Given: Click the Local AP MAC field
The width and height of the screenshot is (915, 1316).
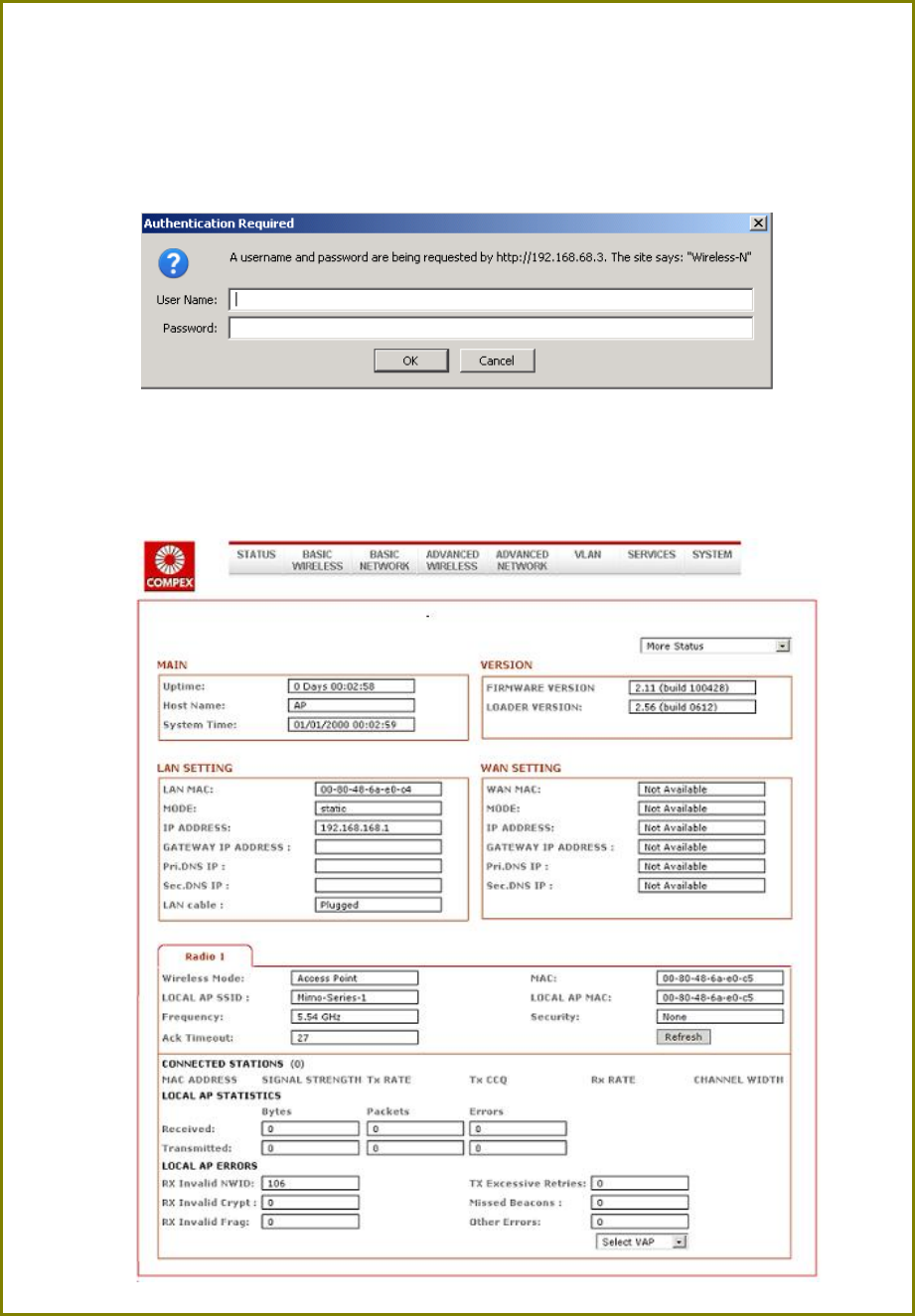Looking at the screenshot, I should (x=720, y=997).
